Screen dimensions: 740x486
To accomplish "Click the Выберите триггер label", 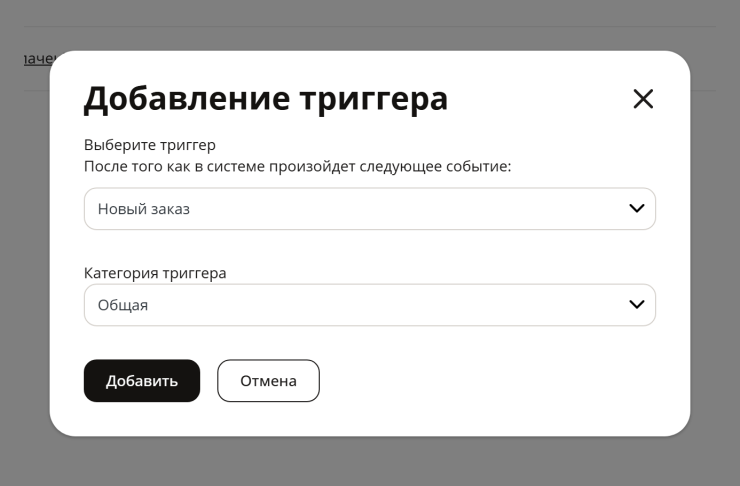I will pyautogui.click(x=150, y=145).
